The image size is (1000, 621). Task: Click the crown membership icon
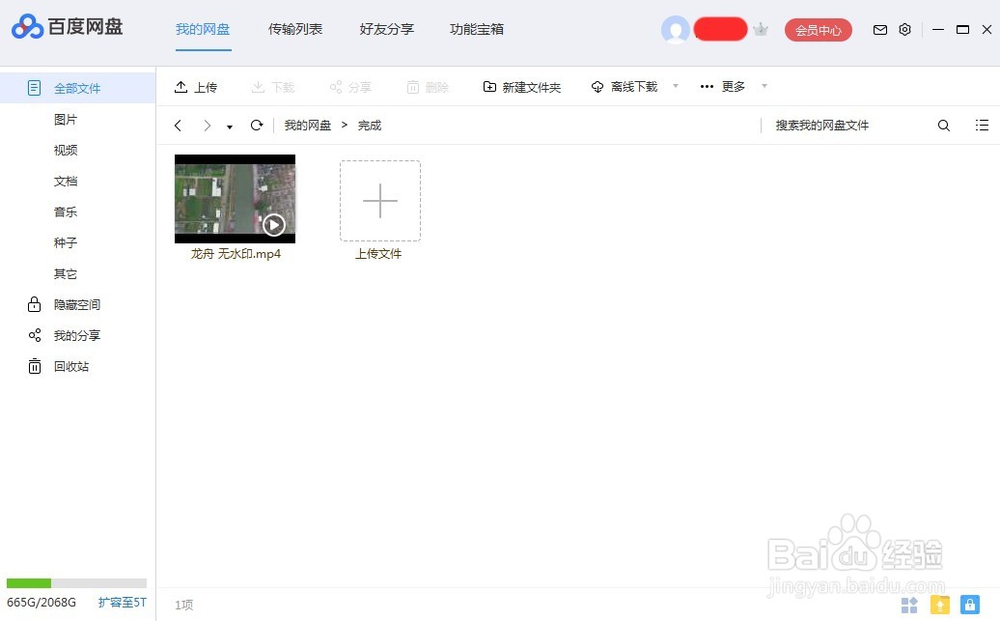pos(760,29)
